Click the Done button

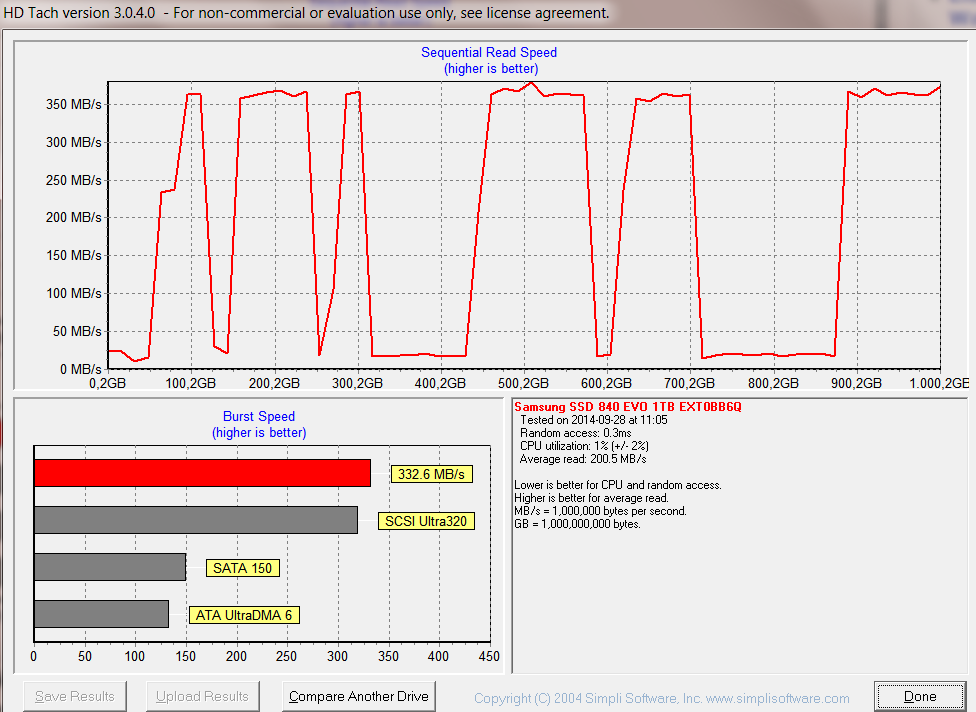(920, 696)
